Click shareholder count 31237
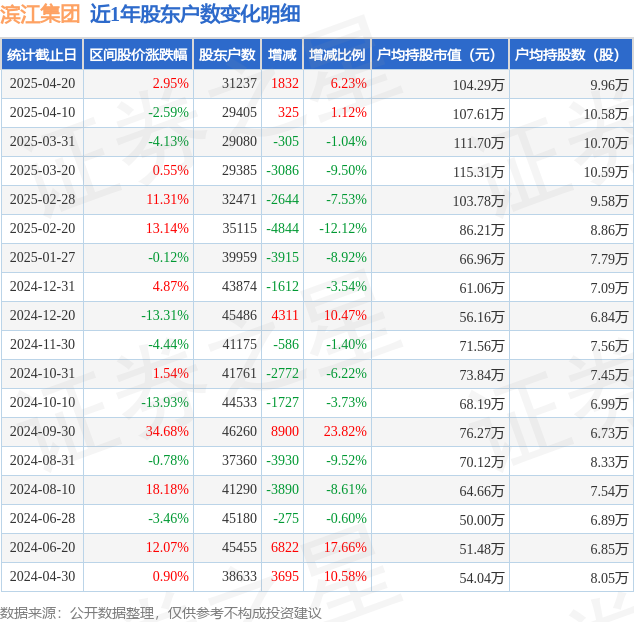634x622 pixels. click(x=239, y=83)
